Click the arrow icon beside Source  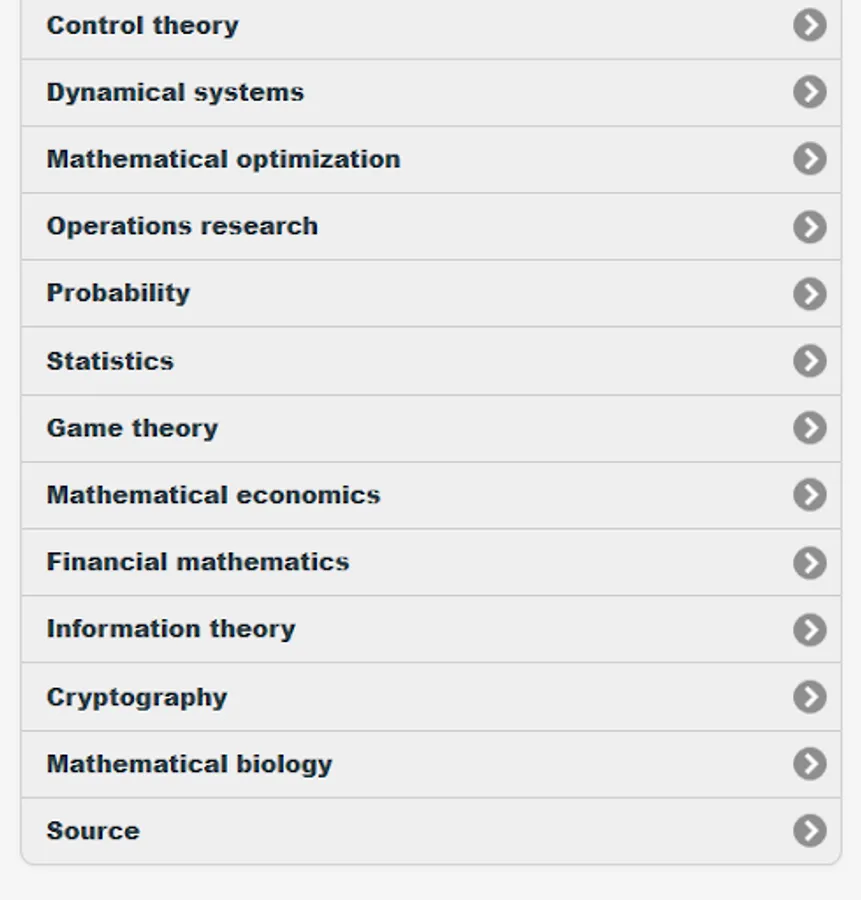tap(810, 831)
